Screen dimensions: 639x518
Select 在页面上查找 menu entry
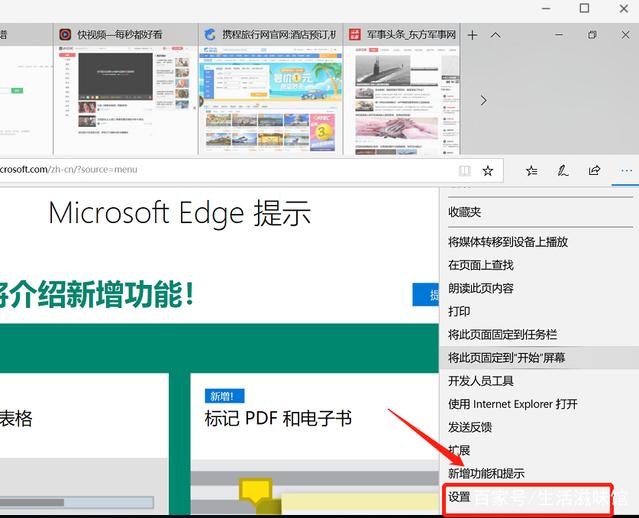(x=481, y=265)
